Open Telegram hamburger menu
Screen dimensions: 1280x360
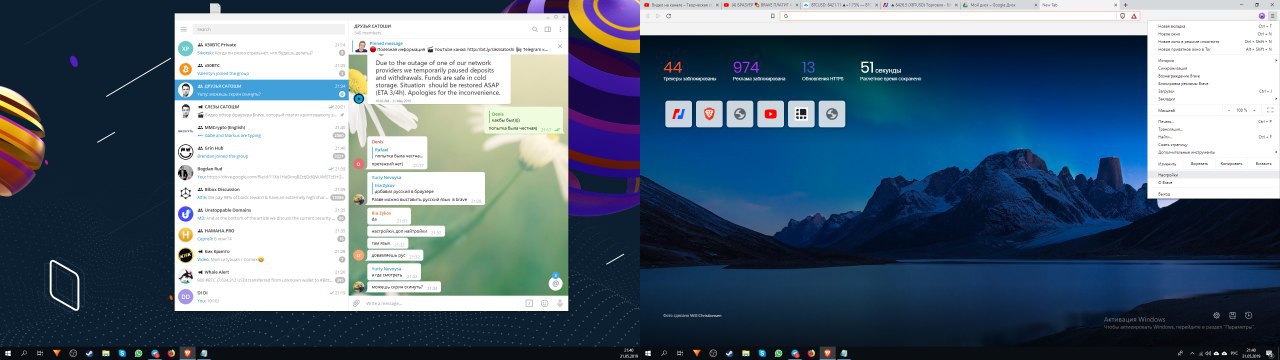click(184, 29)
